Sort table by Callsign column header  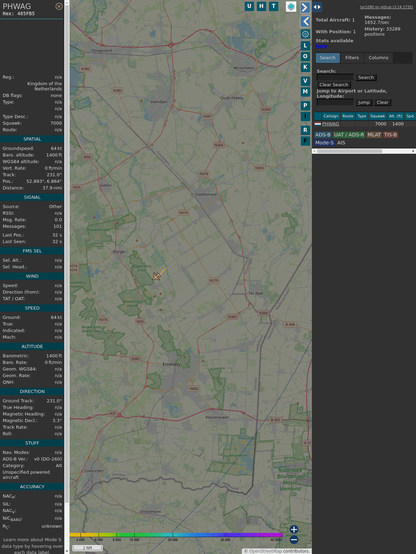click(331, 116)
